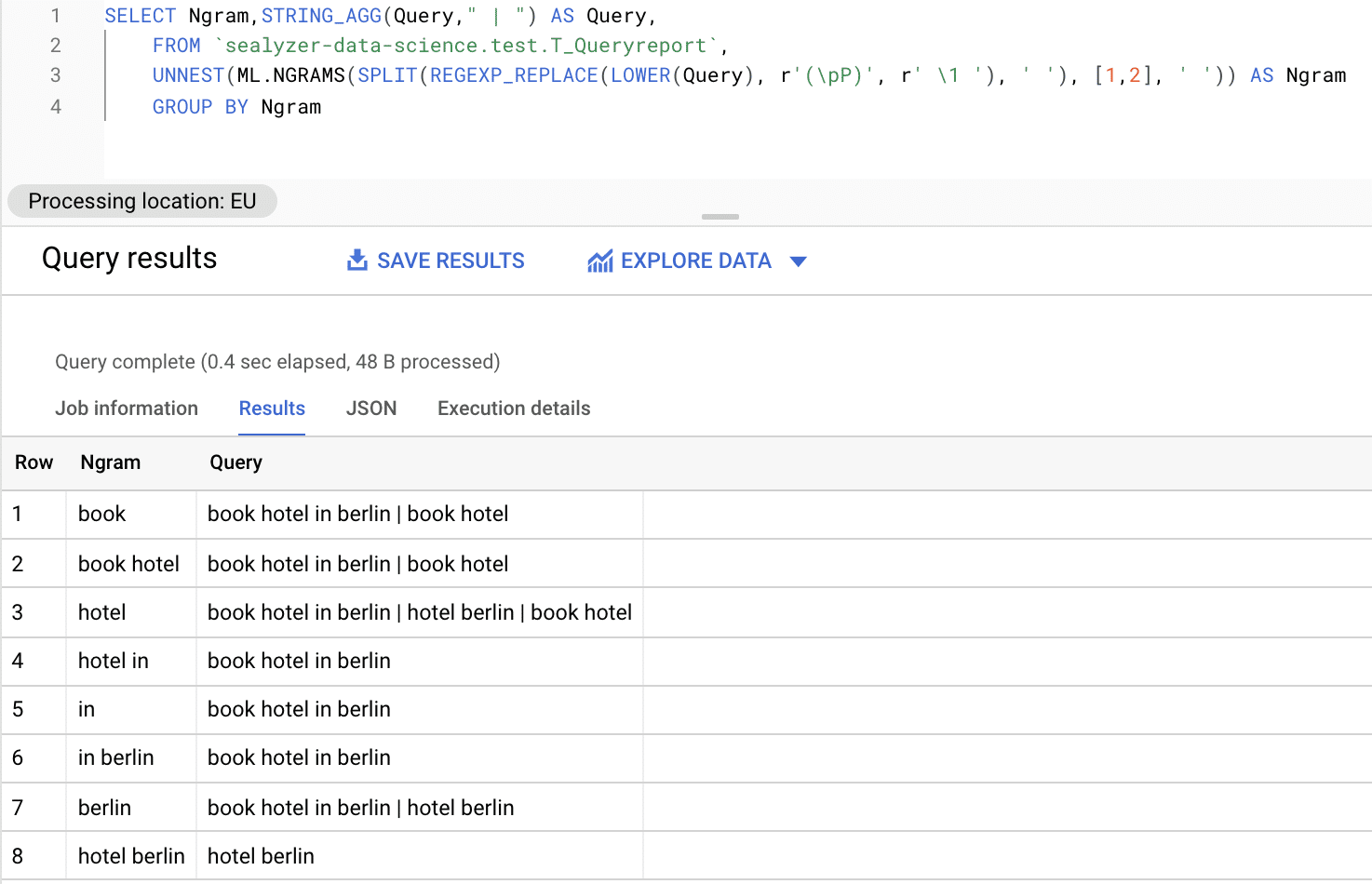
Task: Click Query cell 'book hotel in berlin | hotel berlin'
Action: tap(420, 808)
